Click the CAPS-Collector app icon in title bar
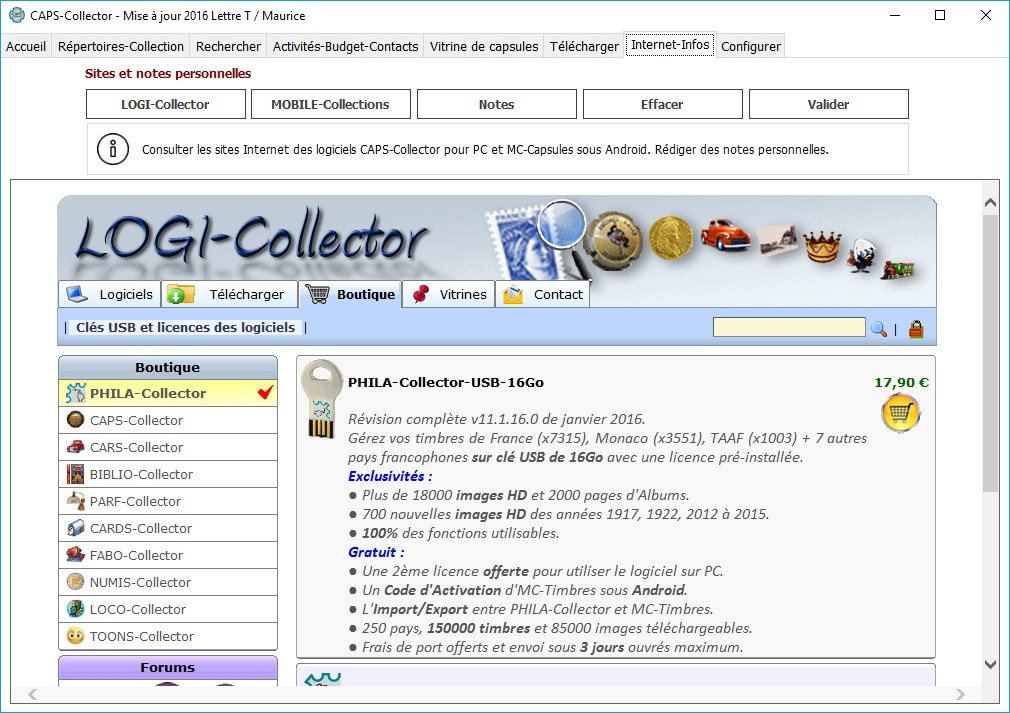The height and width of the screenshot is (713, 1010). click(17, 15)
